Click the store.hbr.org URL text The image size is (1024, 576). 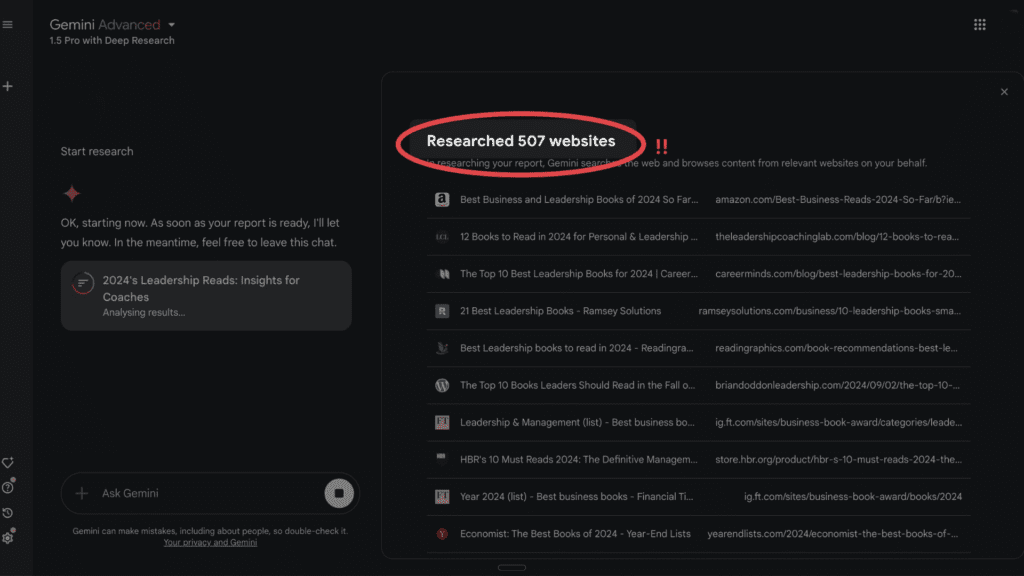839,460
